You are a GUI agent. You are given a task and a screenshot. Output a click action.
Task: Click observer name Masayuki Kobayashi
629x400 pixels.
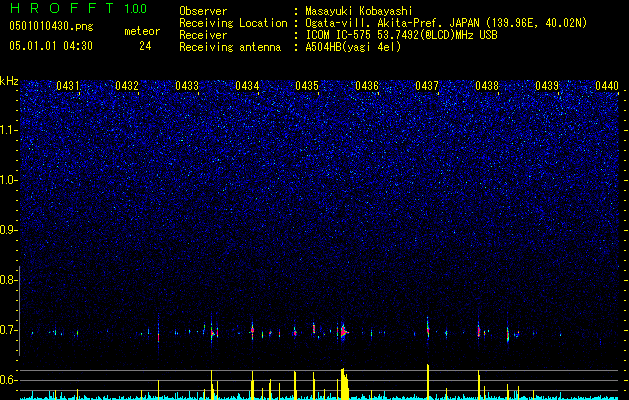click(359, 11)
